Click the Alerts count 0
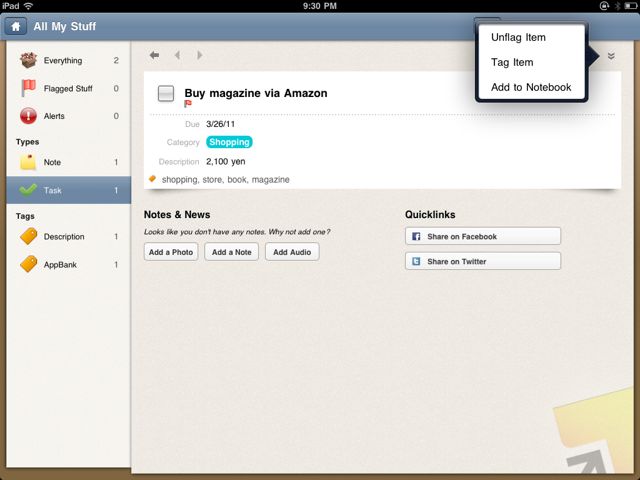 click(116, 116)
